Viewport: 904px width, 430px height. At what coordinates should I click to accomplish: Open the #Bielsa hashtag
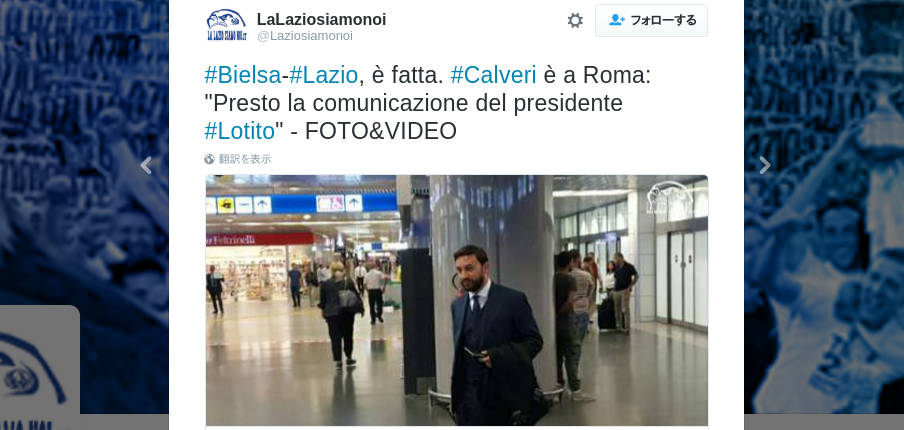(x=243, y=76)
